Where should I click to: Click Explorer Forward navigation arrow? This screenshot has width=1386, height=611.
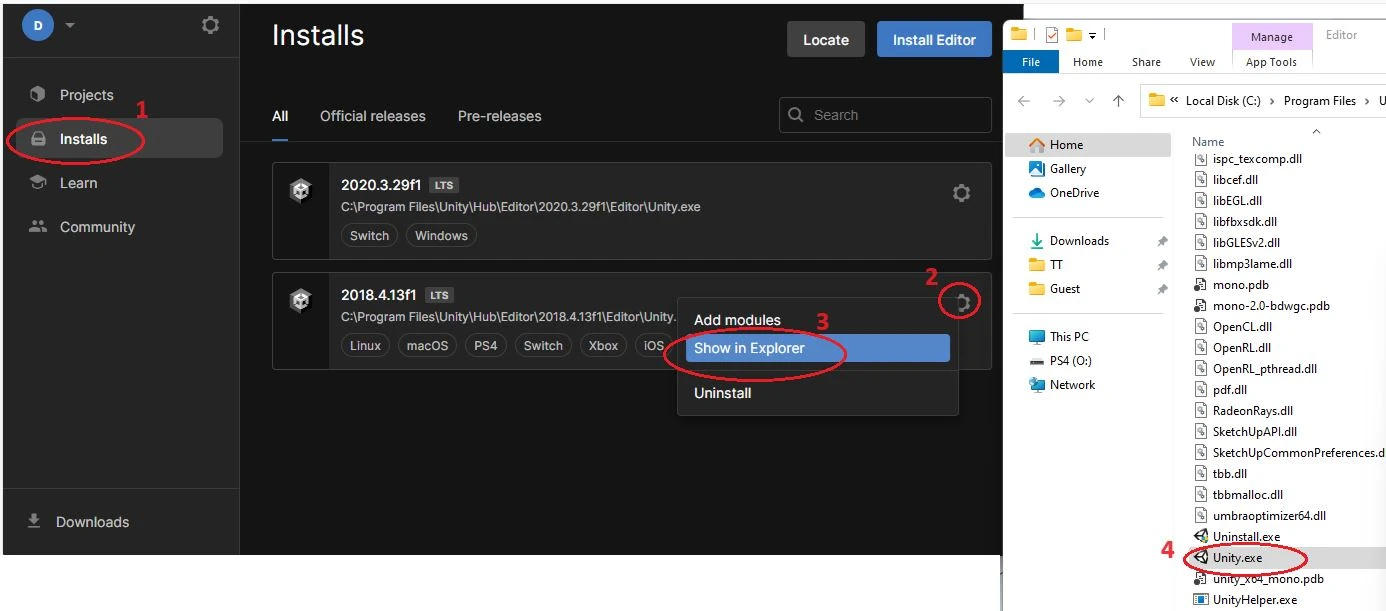[1059, 101]
